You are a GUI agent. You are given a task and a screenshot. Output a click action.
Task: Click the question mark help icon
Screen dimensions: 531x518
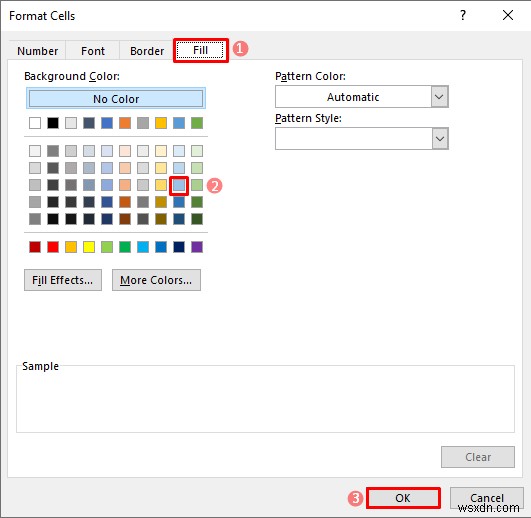[463, 15]
